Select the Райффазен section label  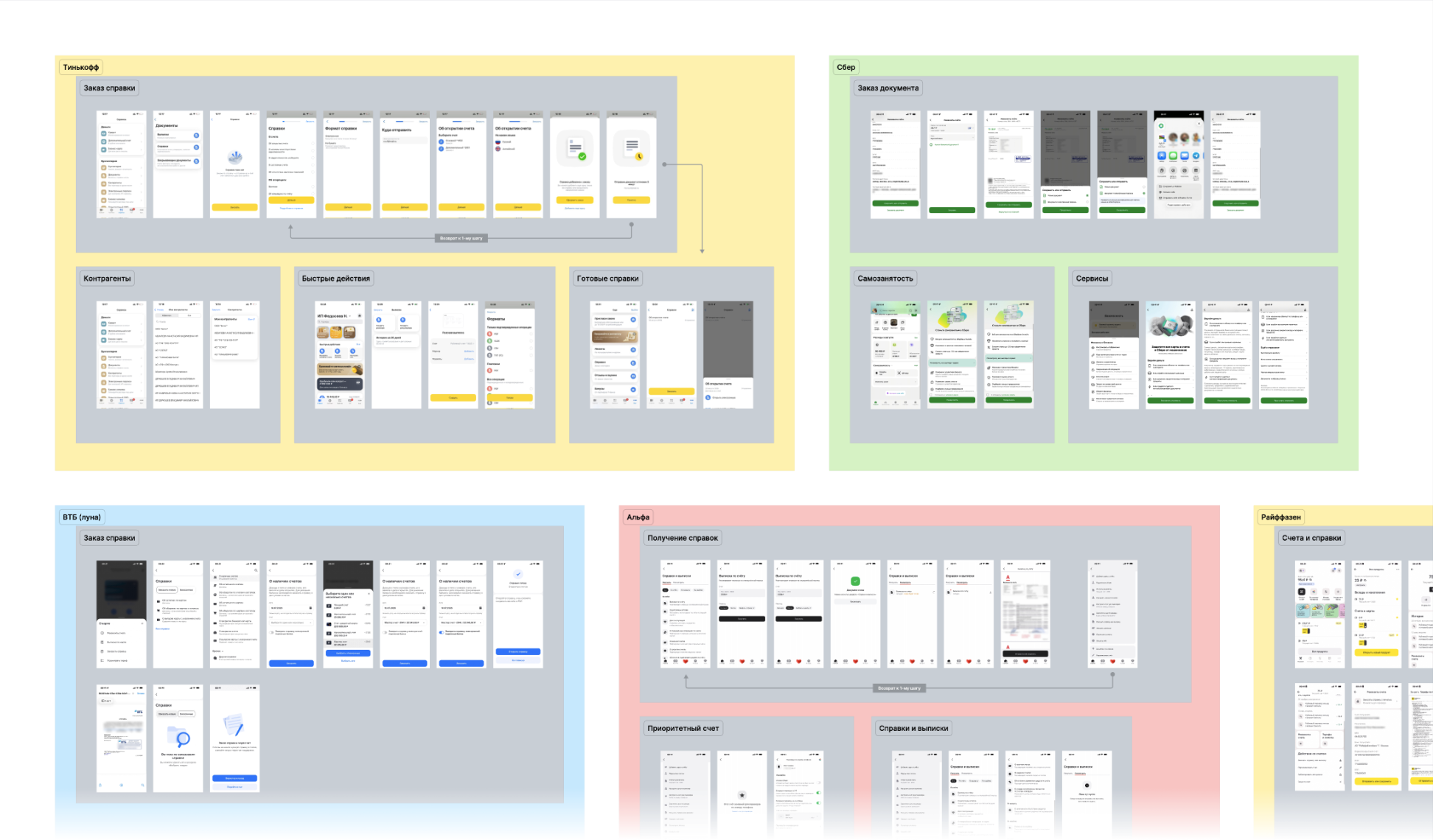1280,517
